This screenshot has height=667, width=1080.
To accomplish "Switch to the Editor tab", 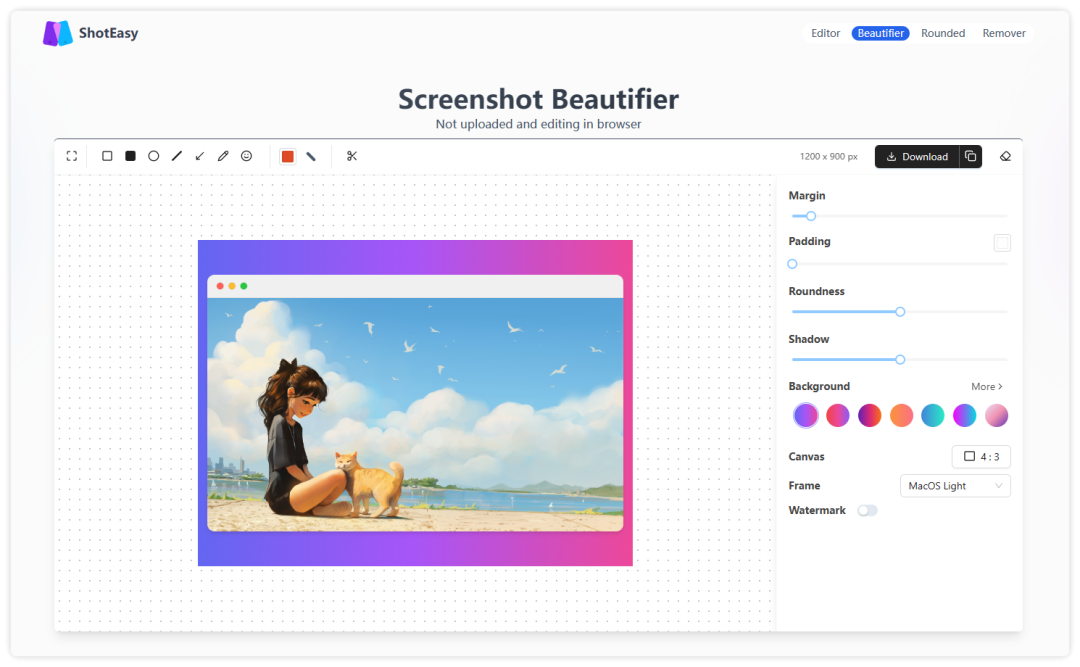I will click(825, 33).
